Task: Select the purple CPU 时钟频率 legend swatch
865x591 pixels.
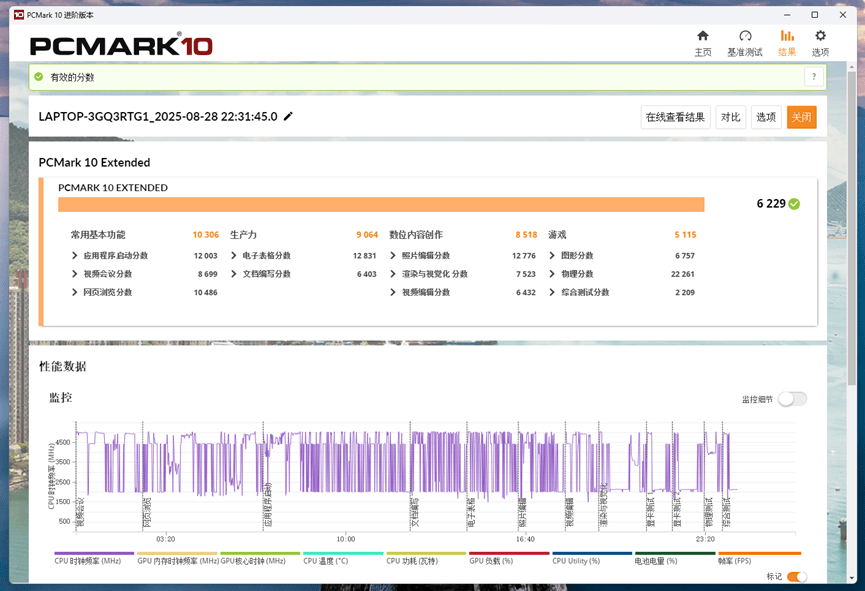Action: pos(93,553)
